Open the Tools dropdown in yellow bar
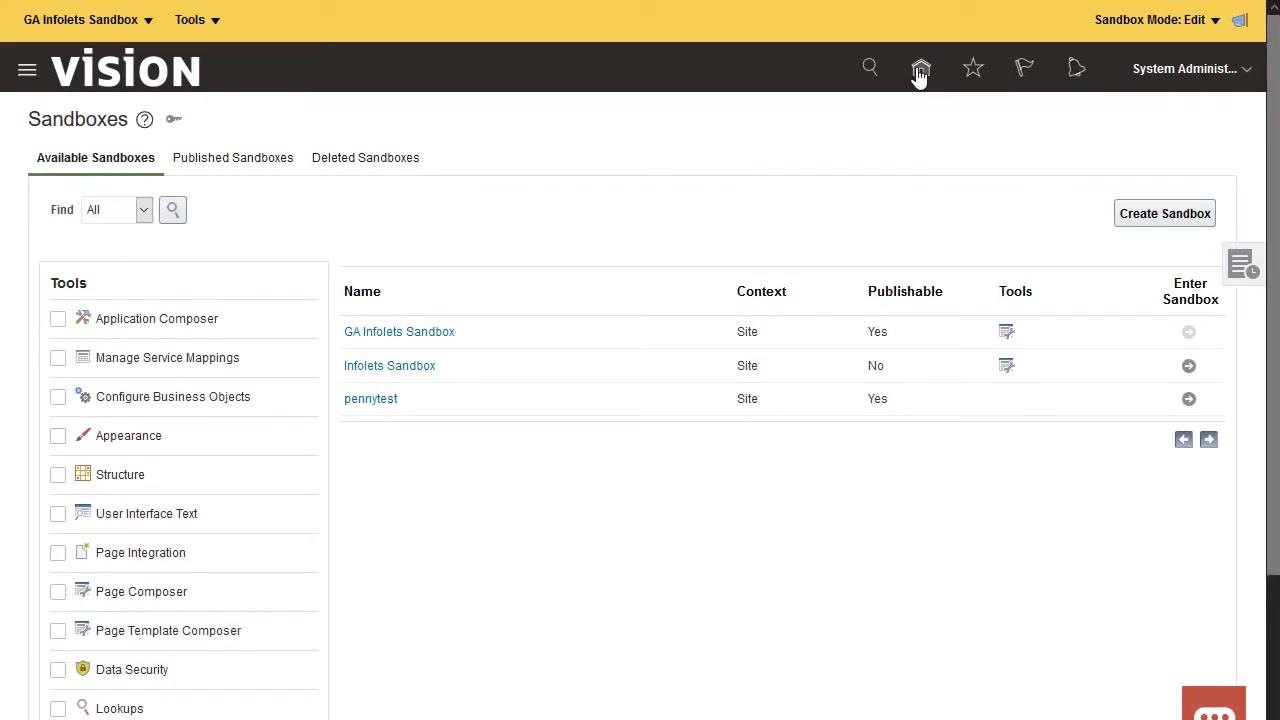Screen dimensions: 1280x720 click(197, 20)
